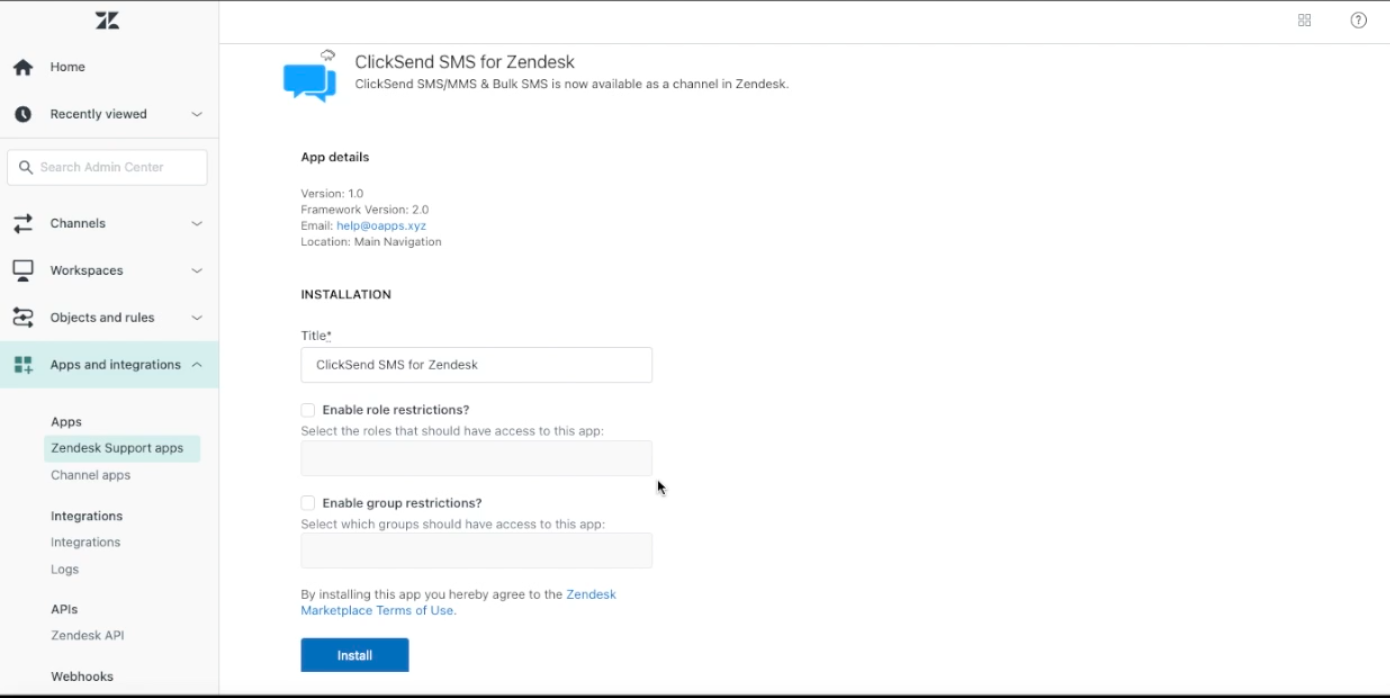
Task: Click the Workspaces monitor icon
Action: (23, 270)
